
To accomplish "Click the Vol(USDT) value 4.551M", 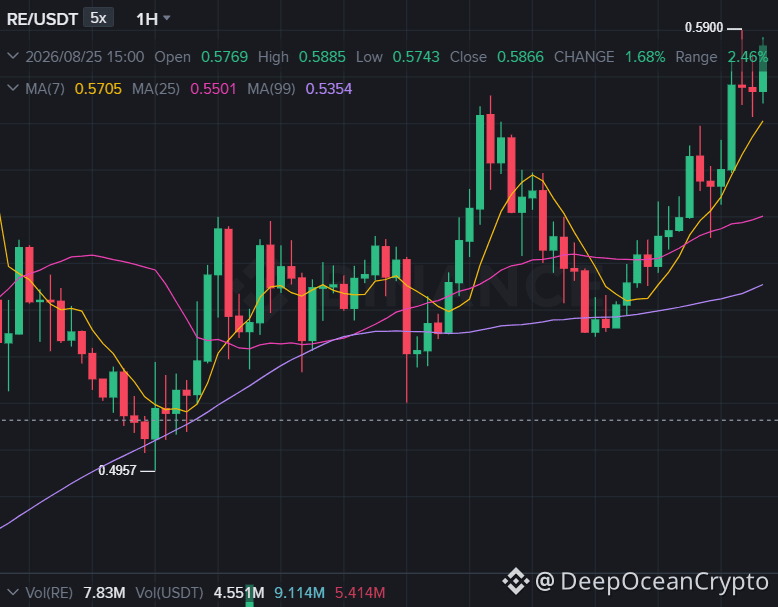I will pos(239,593).
